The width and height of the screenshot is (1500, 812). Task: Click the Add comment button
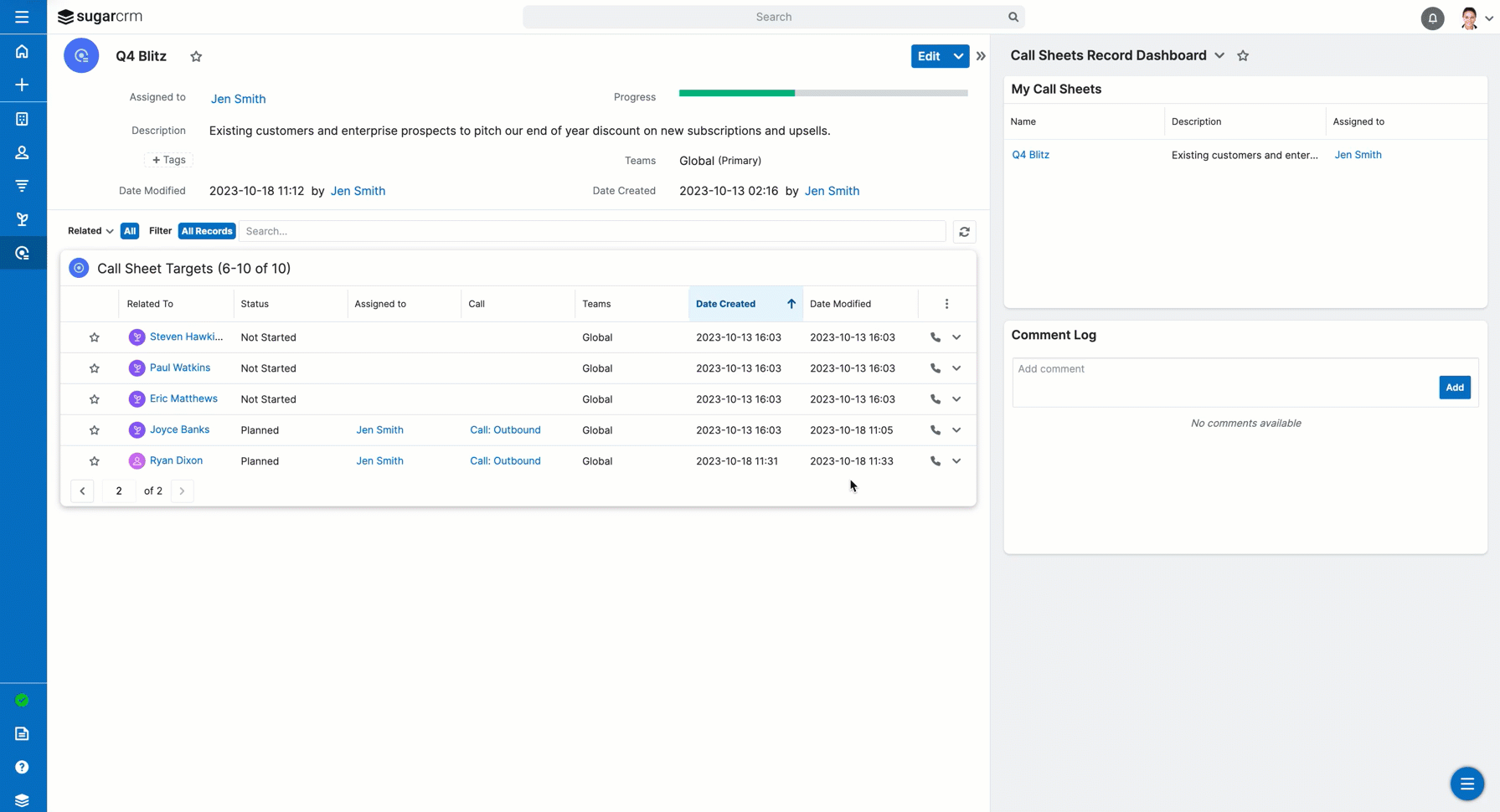click(x=1454, y=388)
